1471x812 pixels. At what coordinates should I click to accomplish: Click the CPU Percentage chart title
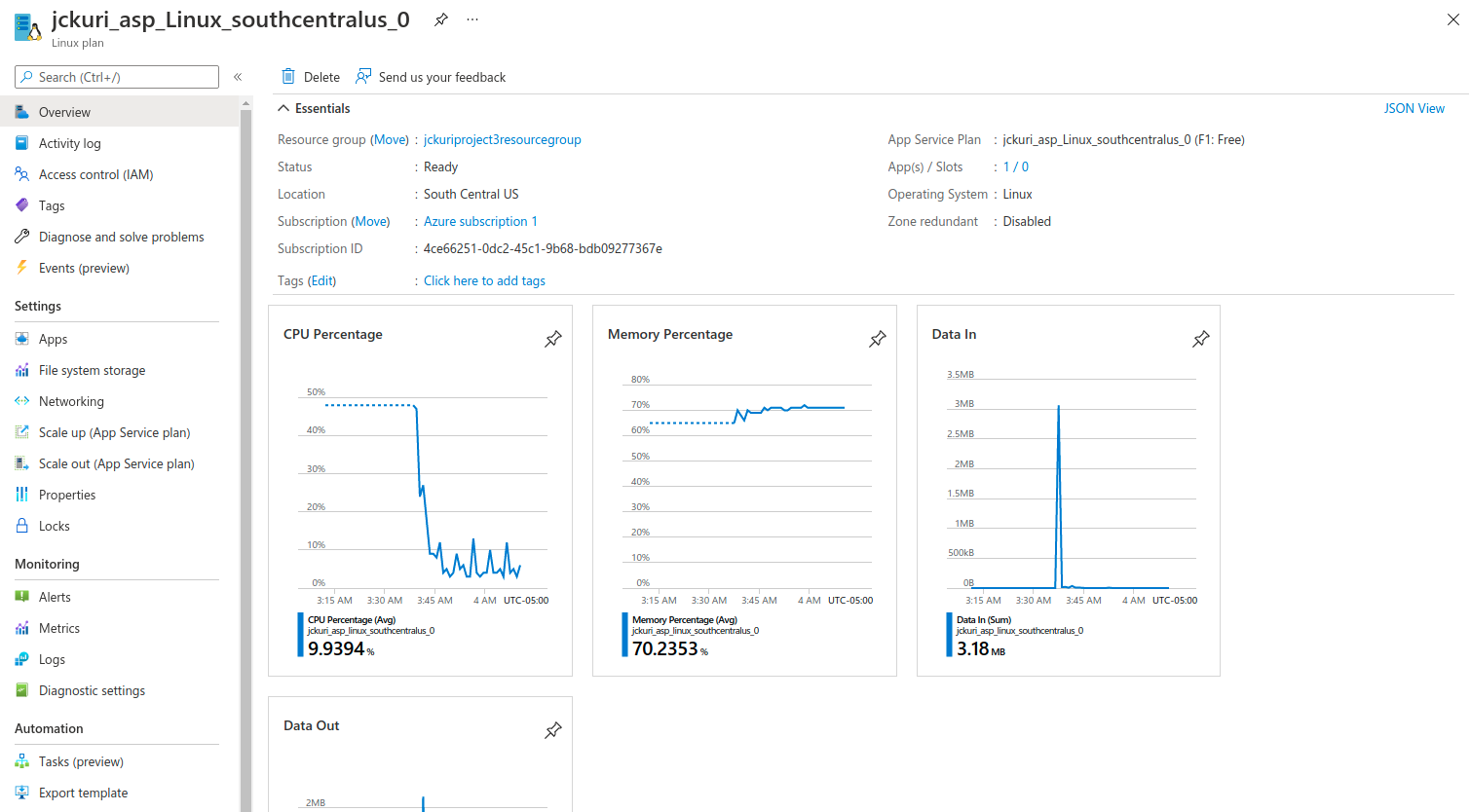333,334
